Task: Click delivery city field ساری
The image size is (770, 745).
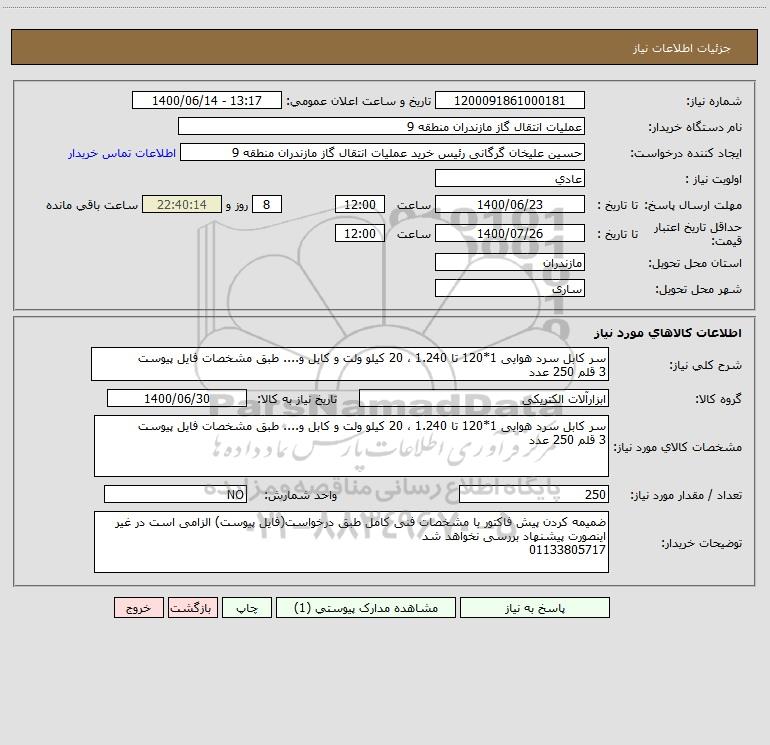Action: (x=510, y=288)
